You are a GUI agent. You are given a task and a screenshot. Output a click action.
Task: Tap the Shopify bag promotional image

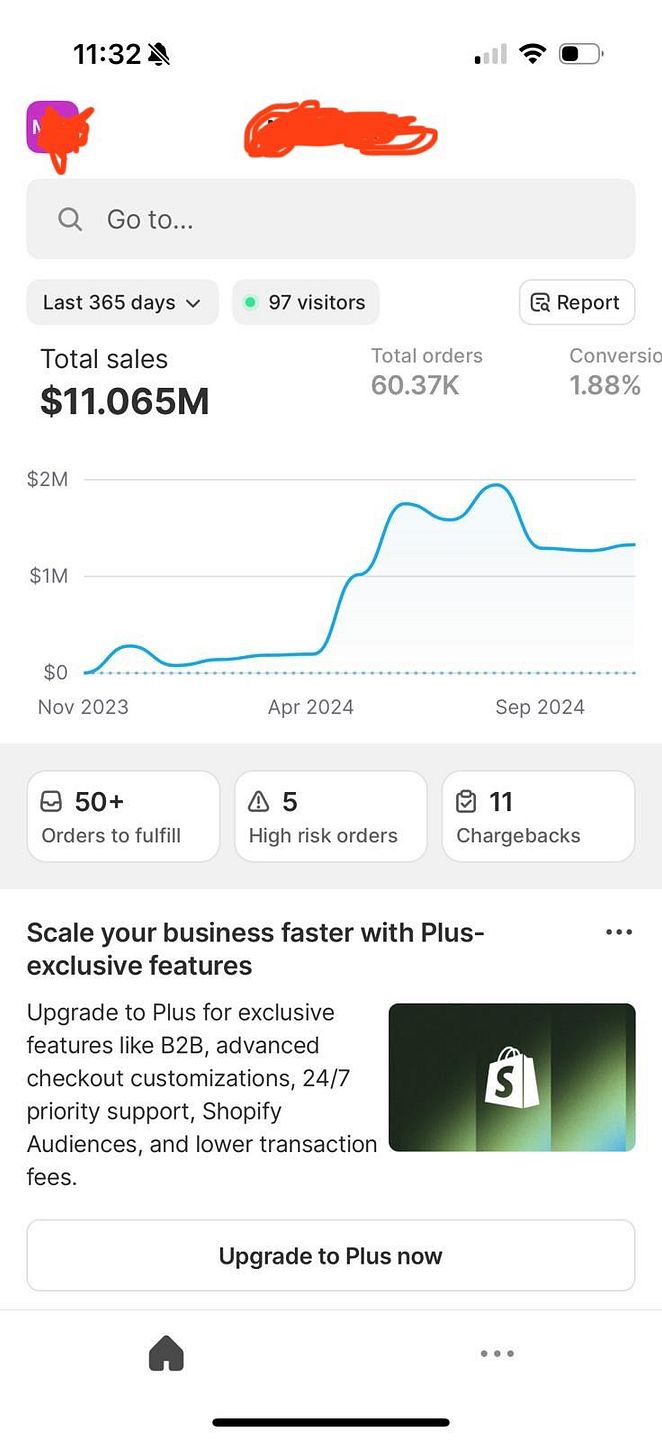coord(512,1077)
